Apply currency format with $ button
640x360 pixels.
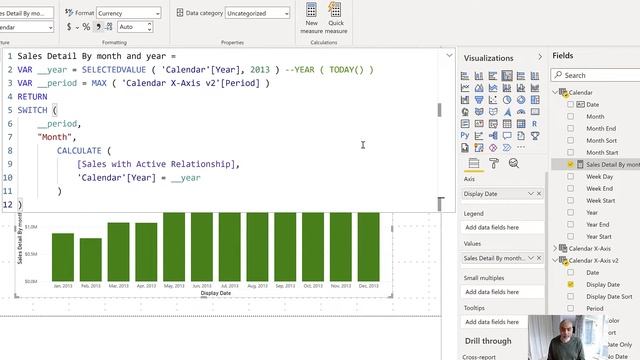69,27
